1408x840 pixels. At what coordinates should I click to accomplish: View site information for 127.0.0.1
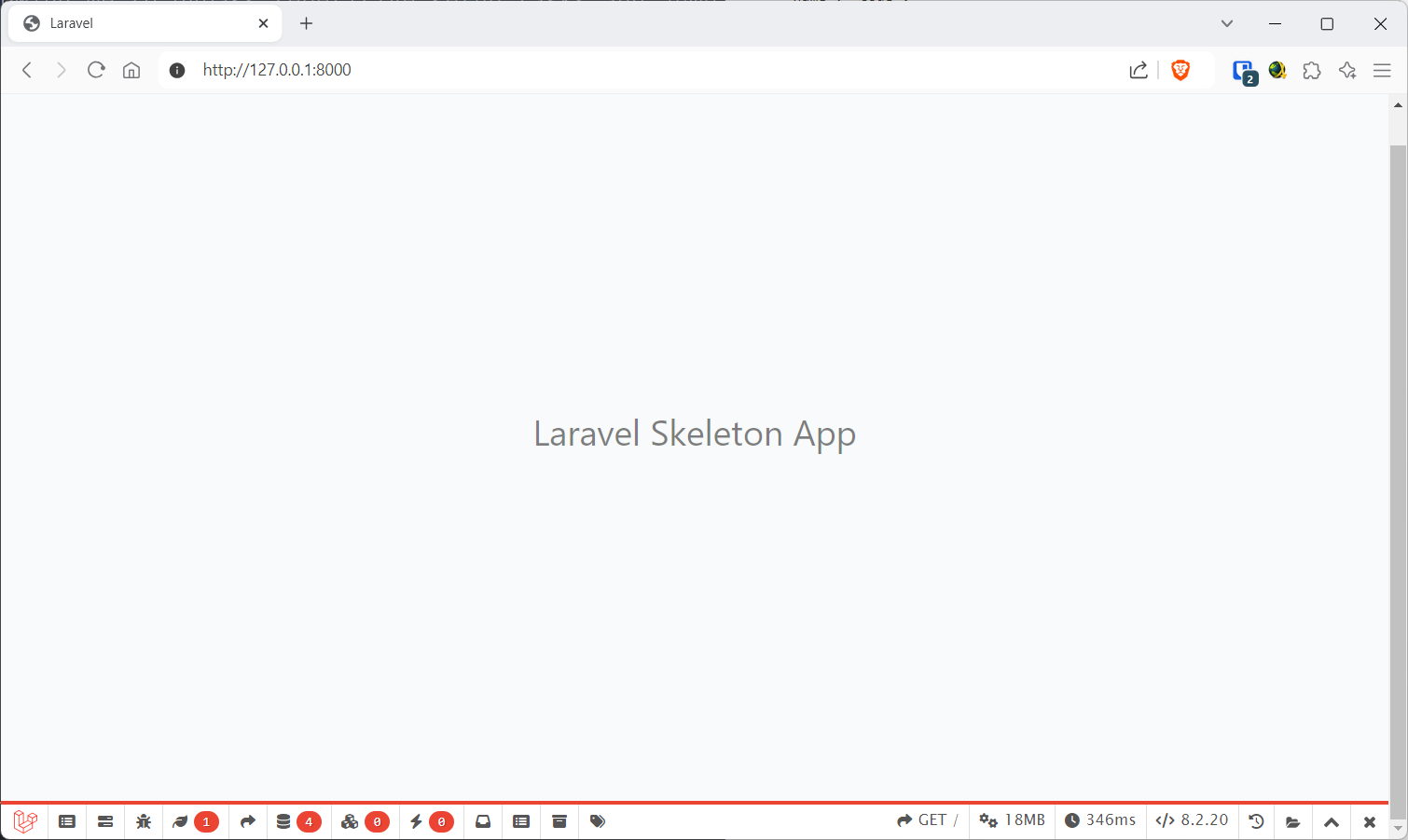pyautogui.click(x=177, y=70)
